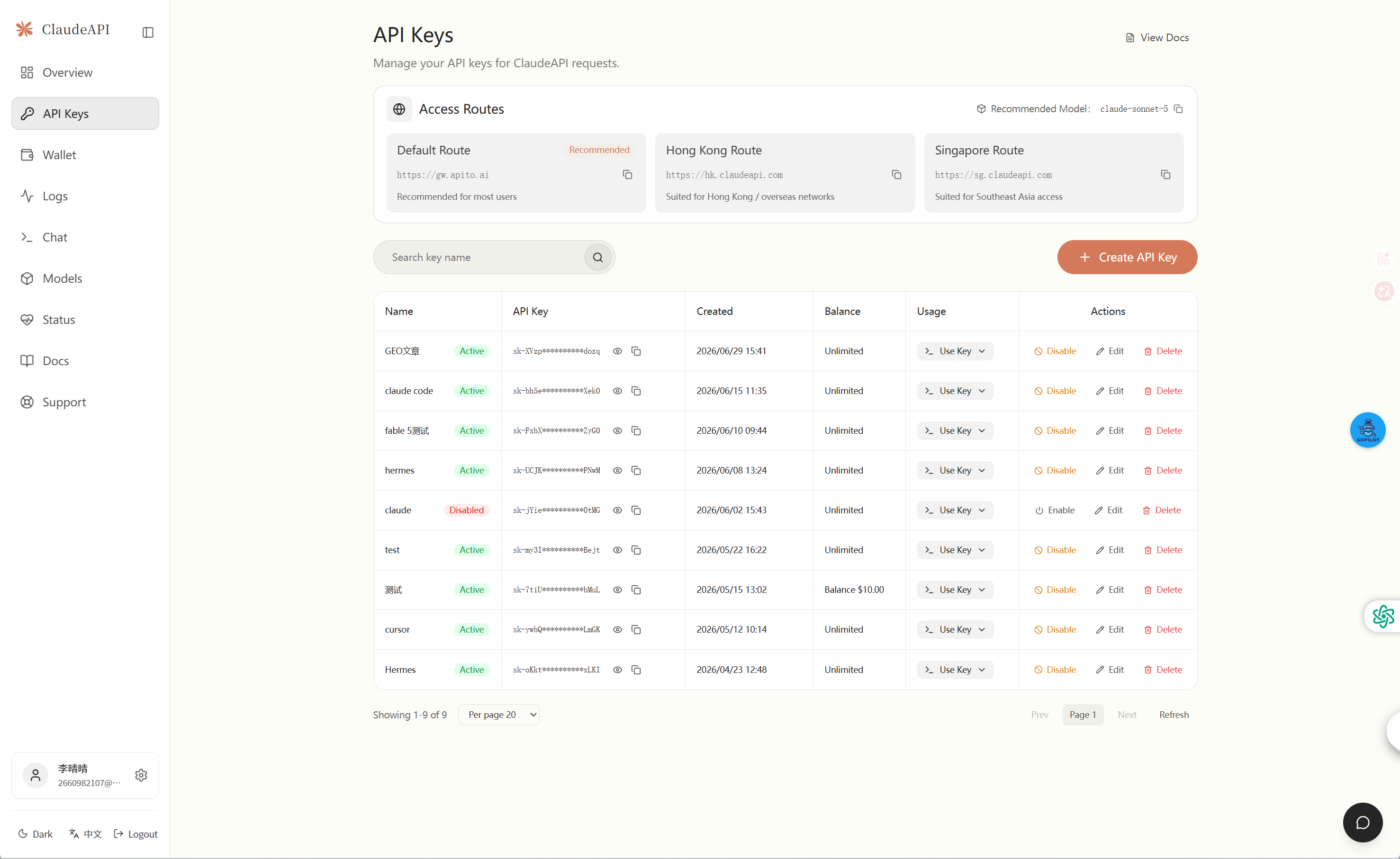Copy the Singapore Route URL
This screenshot has width=1400, height=859.
[1165, 174]
